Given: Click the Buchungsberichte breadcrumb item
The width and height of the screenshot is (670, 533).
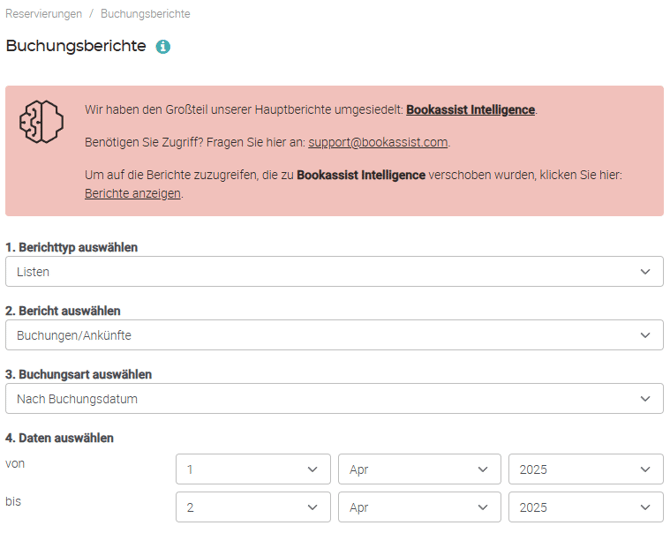Looking at the screenshot, I should pos(145,14).
